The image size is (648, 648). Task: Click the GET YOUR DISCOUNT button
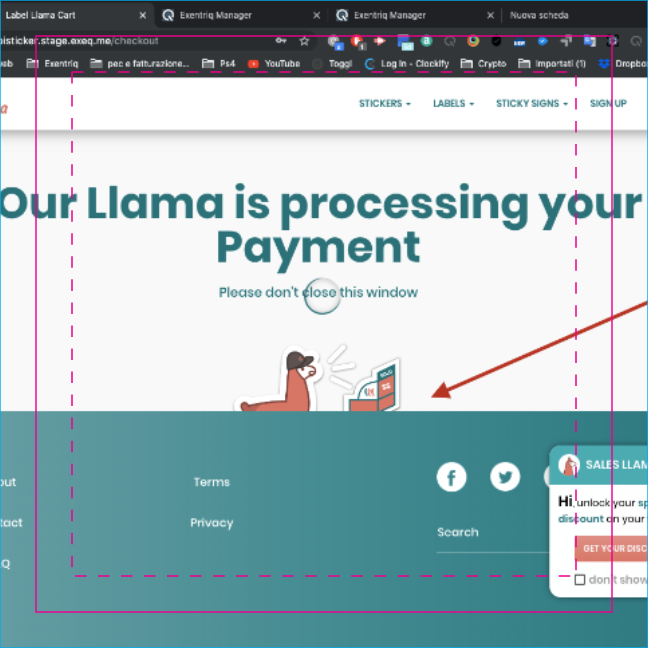(x=612, y=548)
